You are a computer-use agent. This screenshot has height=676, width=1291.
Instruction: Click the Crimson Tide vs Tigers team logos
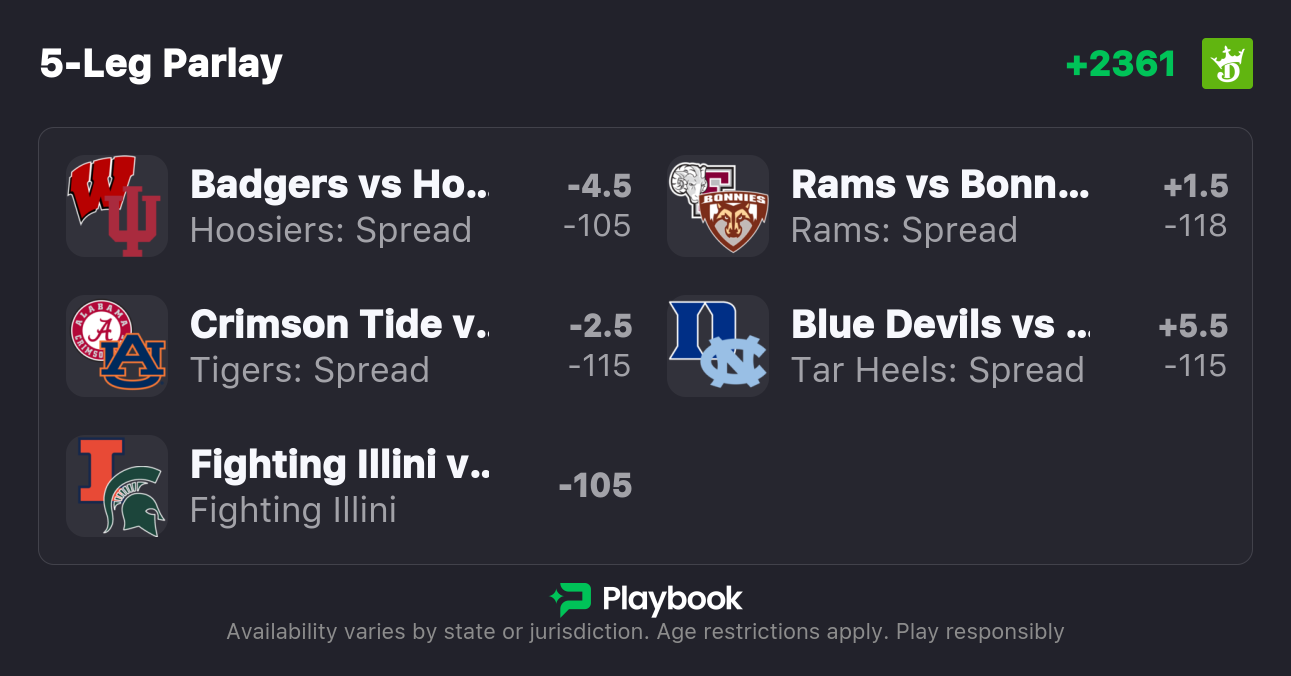[x=117, y=346]
